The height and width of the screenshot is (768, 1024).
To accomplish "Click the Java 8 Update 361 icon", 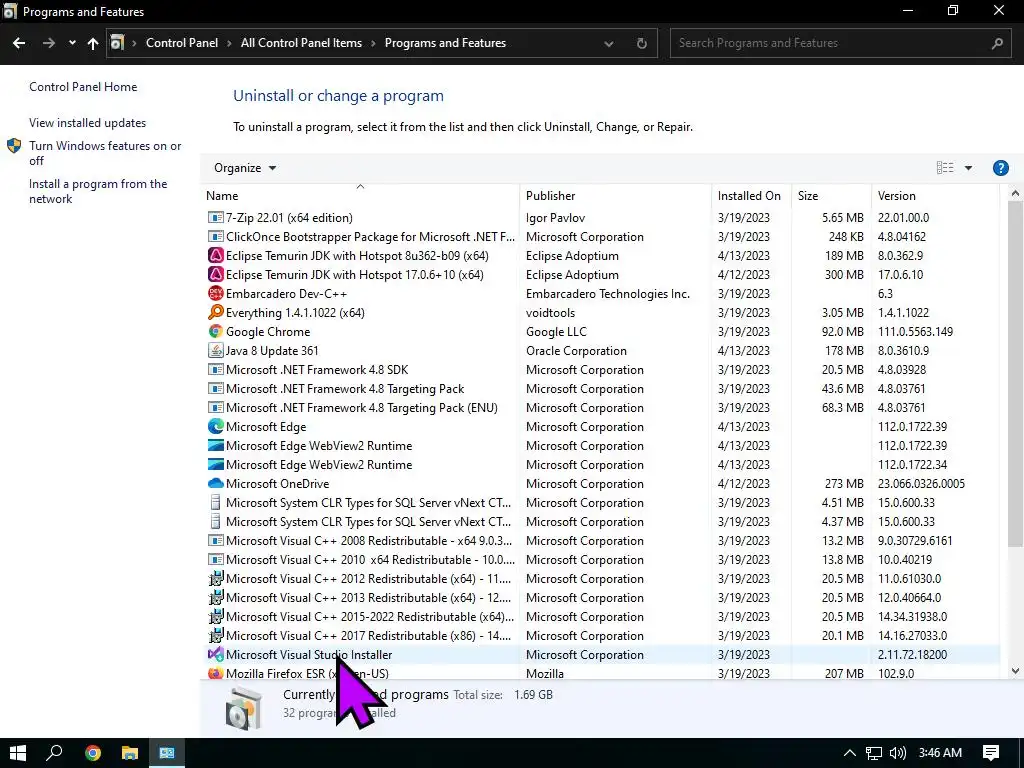I will (x=216, y=350).
